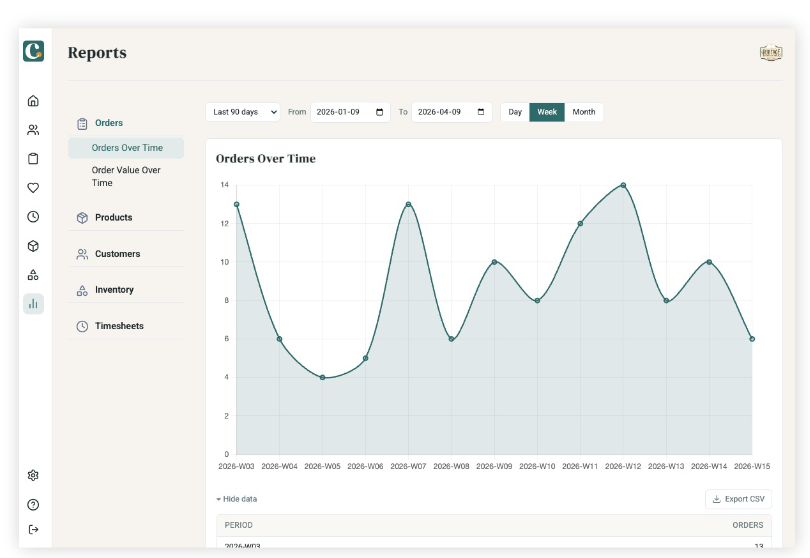The width and height of the screenshot is (810, 558).
Task: Click the From date input field
Action: click(350, 112)
